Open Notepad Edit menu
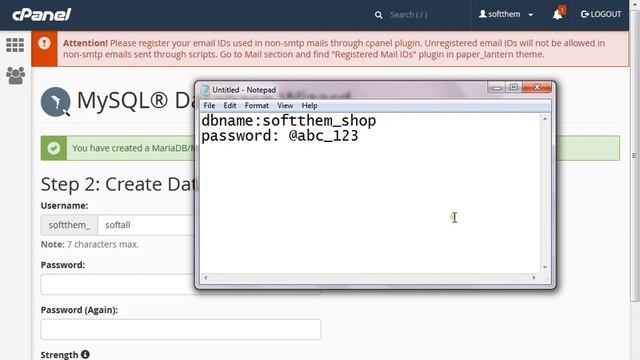The width and height of the screenshot is (640, 360). (230, 106)
